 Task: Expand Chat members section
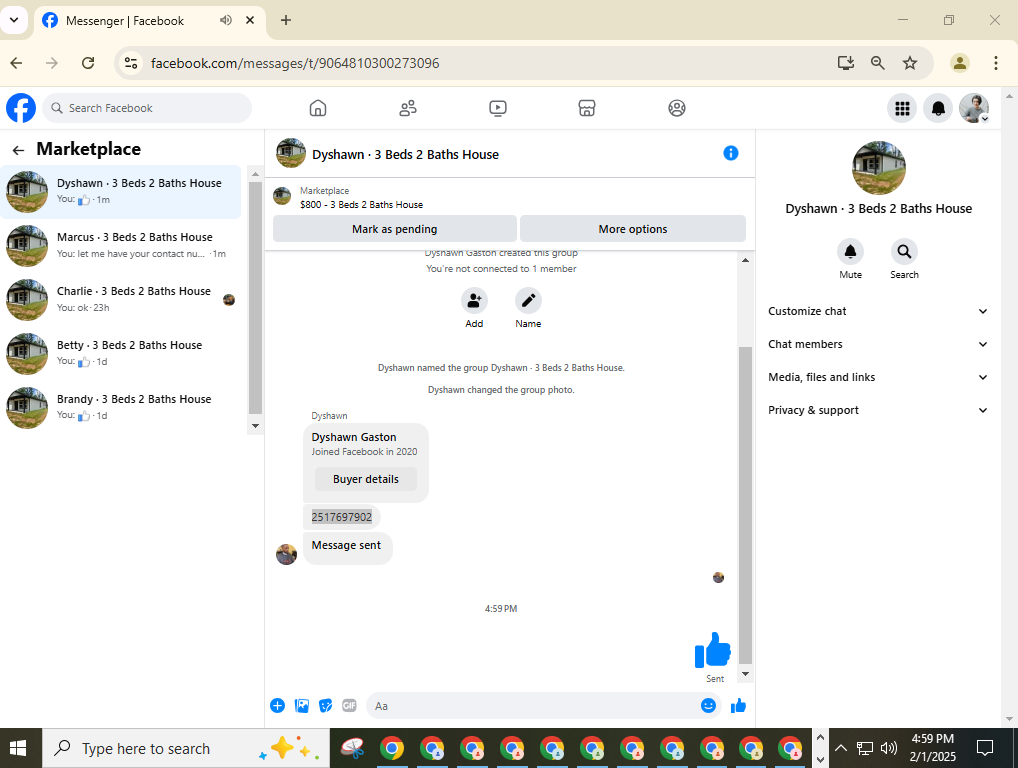tap(878, 344)
